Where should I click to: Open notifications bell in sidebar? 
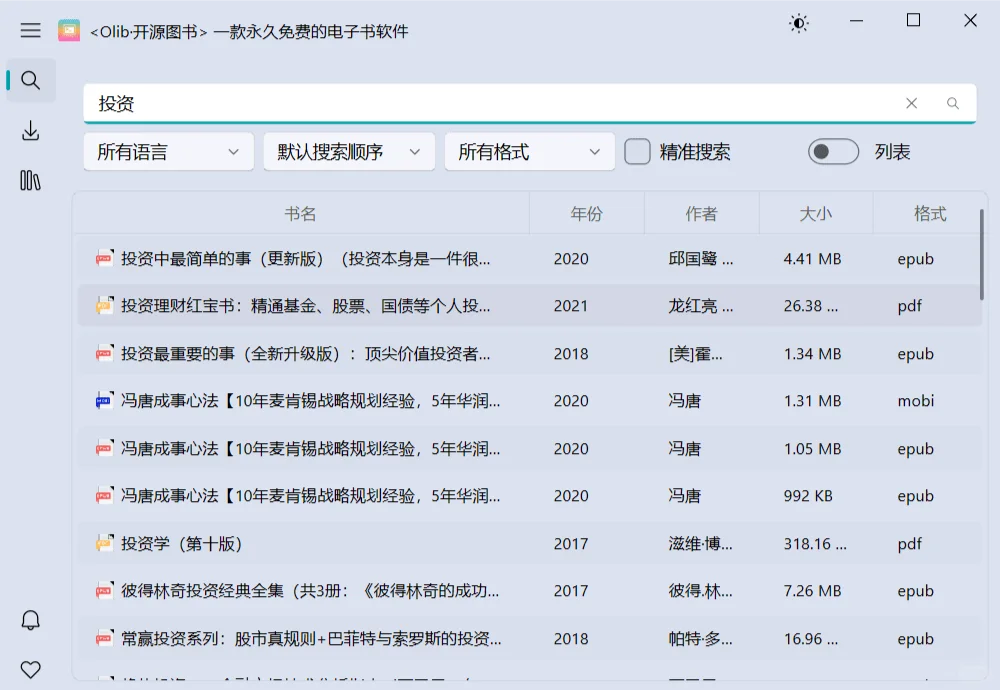(x=31, y=620)
